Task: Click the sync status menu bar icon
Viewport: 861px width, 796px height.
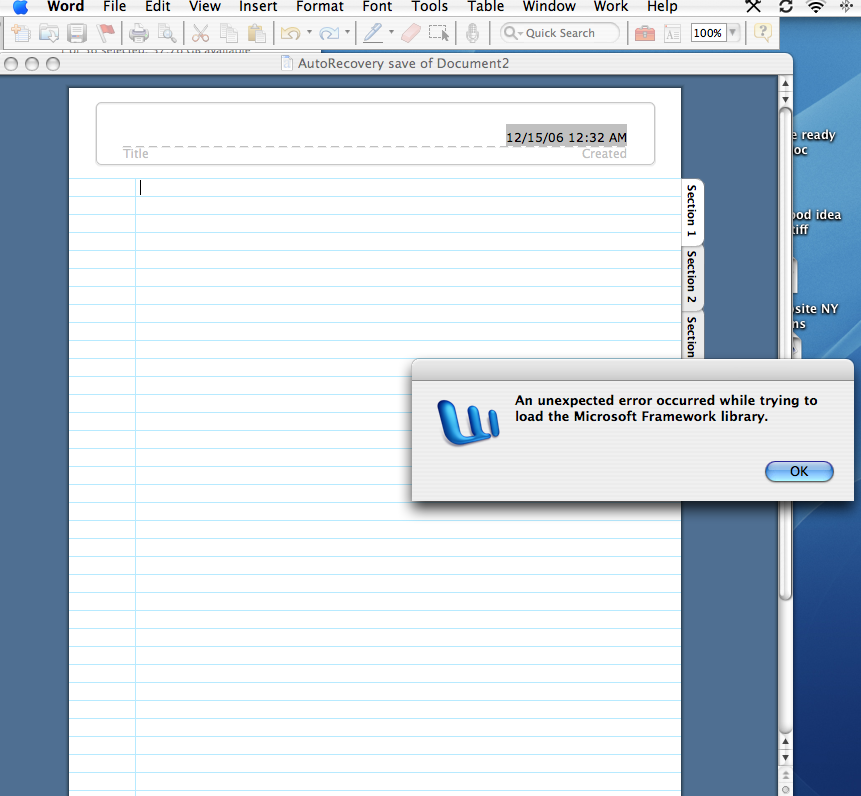Action: tap(786, 7)
